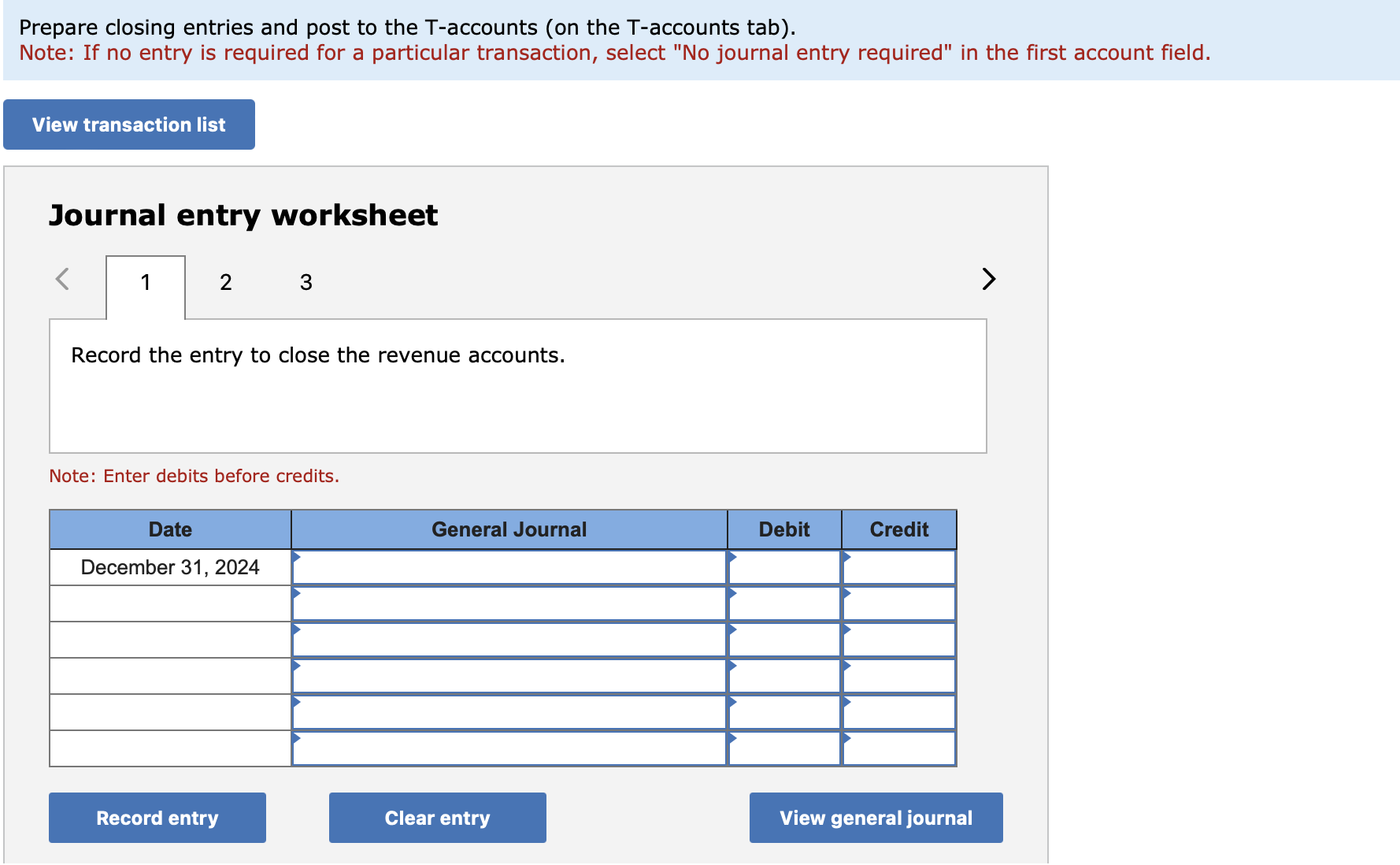
Task: Select journal entry tab 1
Action: click(x=145, y=282)
